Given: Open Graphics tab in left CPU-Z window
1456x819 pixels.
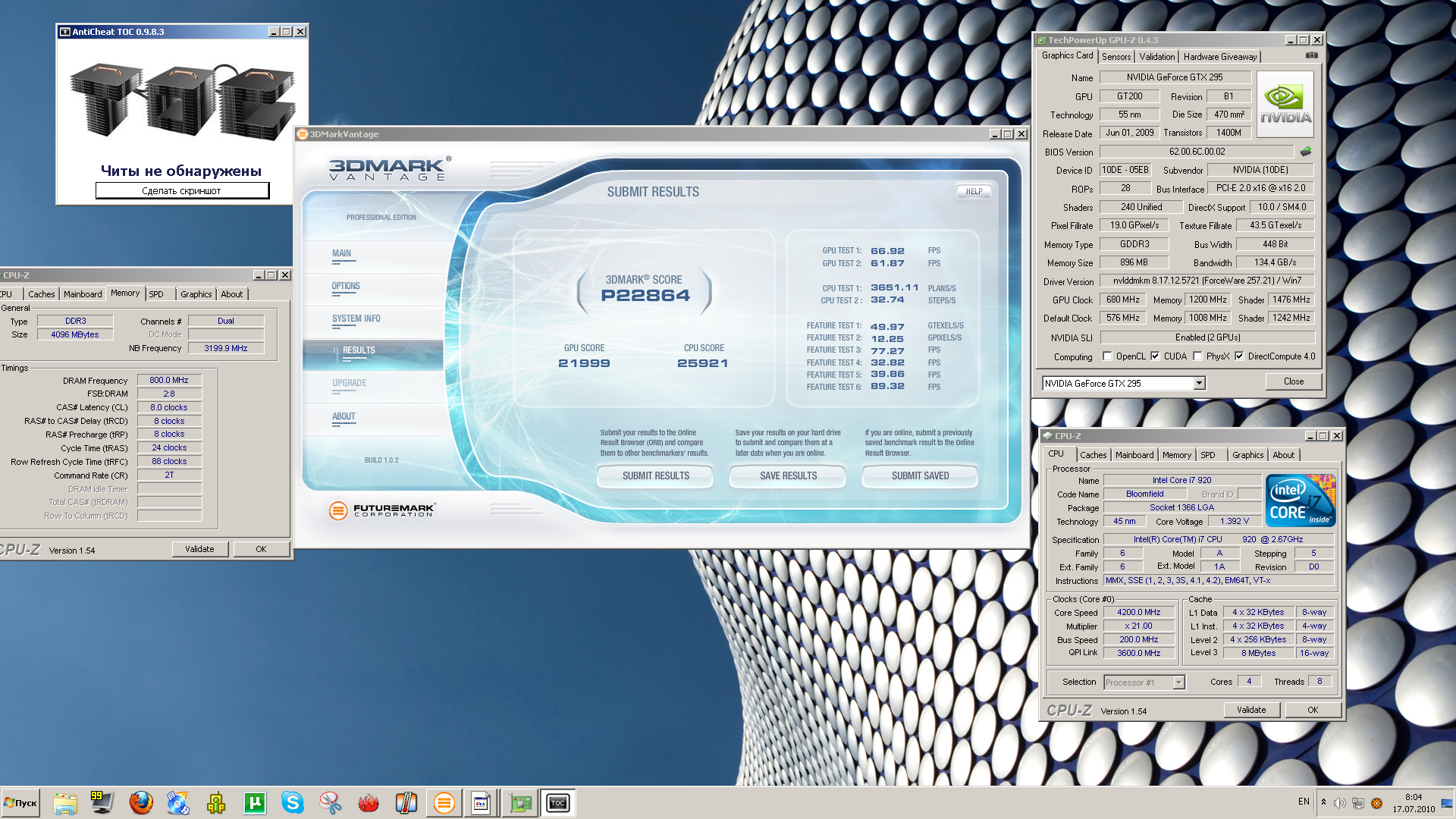Looking at the screenshot, I should [196, 294].
